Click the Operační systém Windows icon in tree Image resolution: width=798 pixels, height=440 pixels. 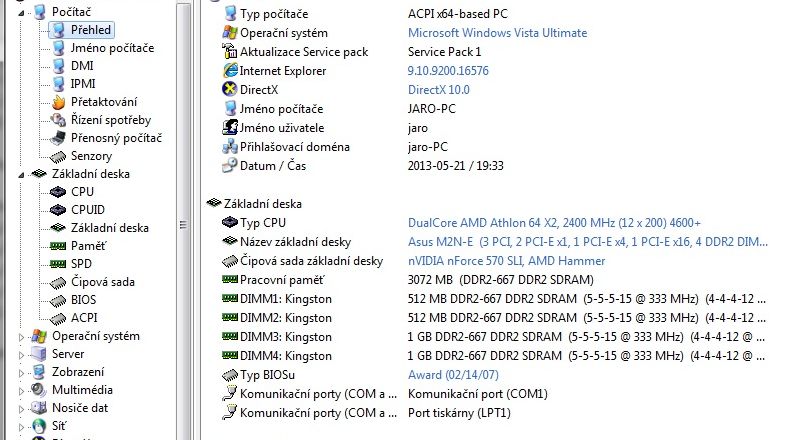39,336
